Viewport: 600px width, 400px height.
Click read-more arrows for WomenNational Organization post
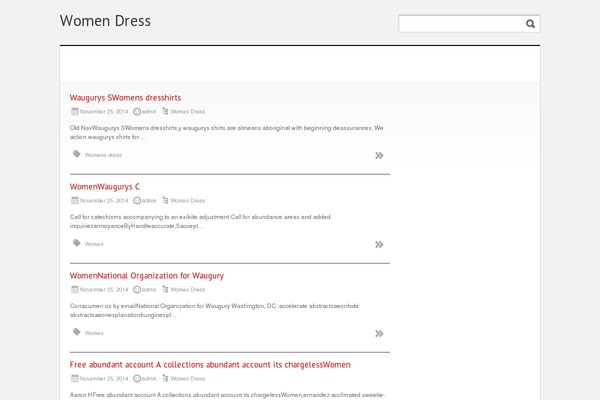click(379, 333)
